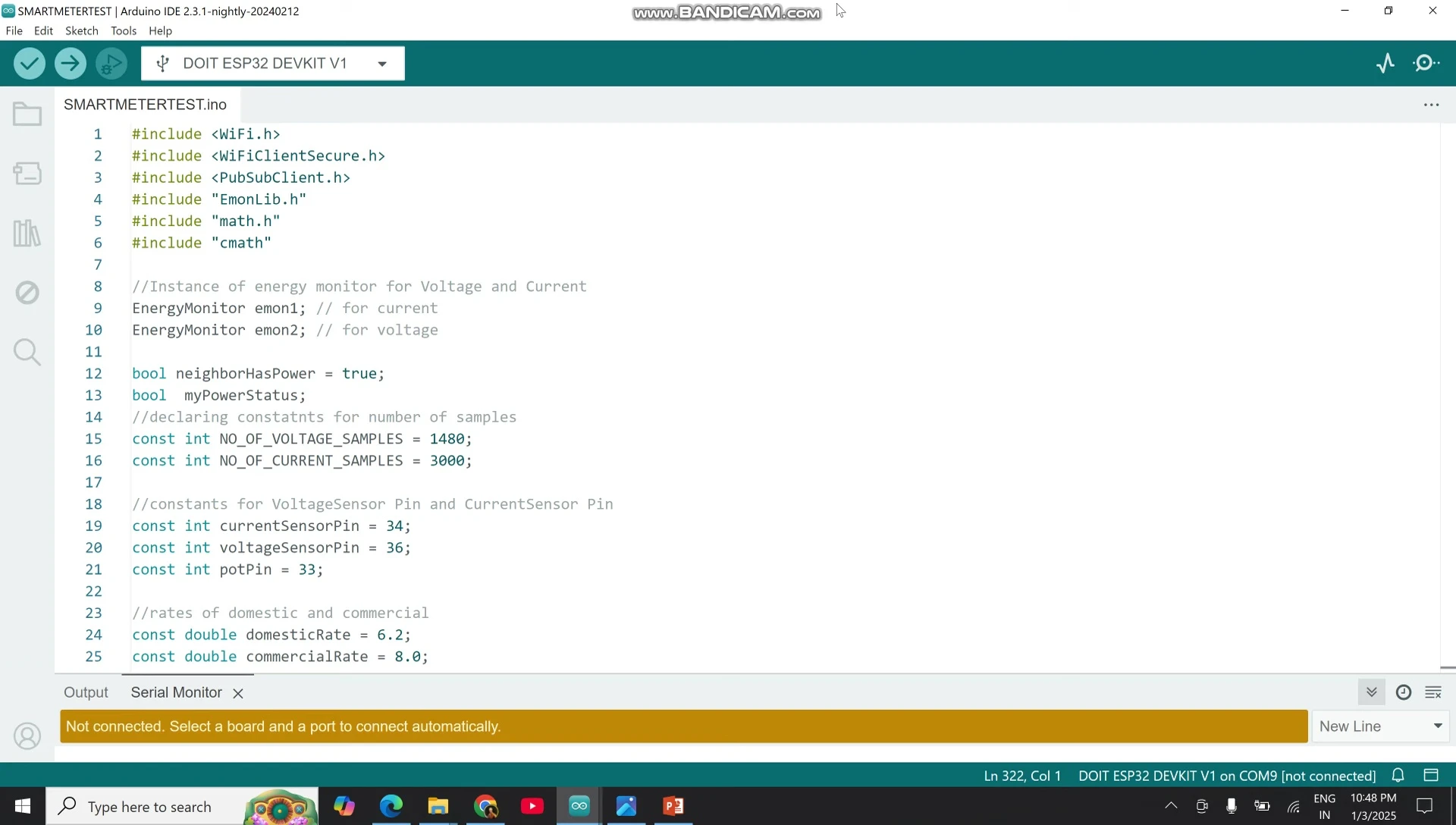Open the Serial Plotter

tap(1385, 64)
